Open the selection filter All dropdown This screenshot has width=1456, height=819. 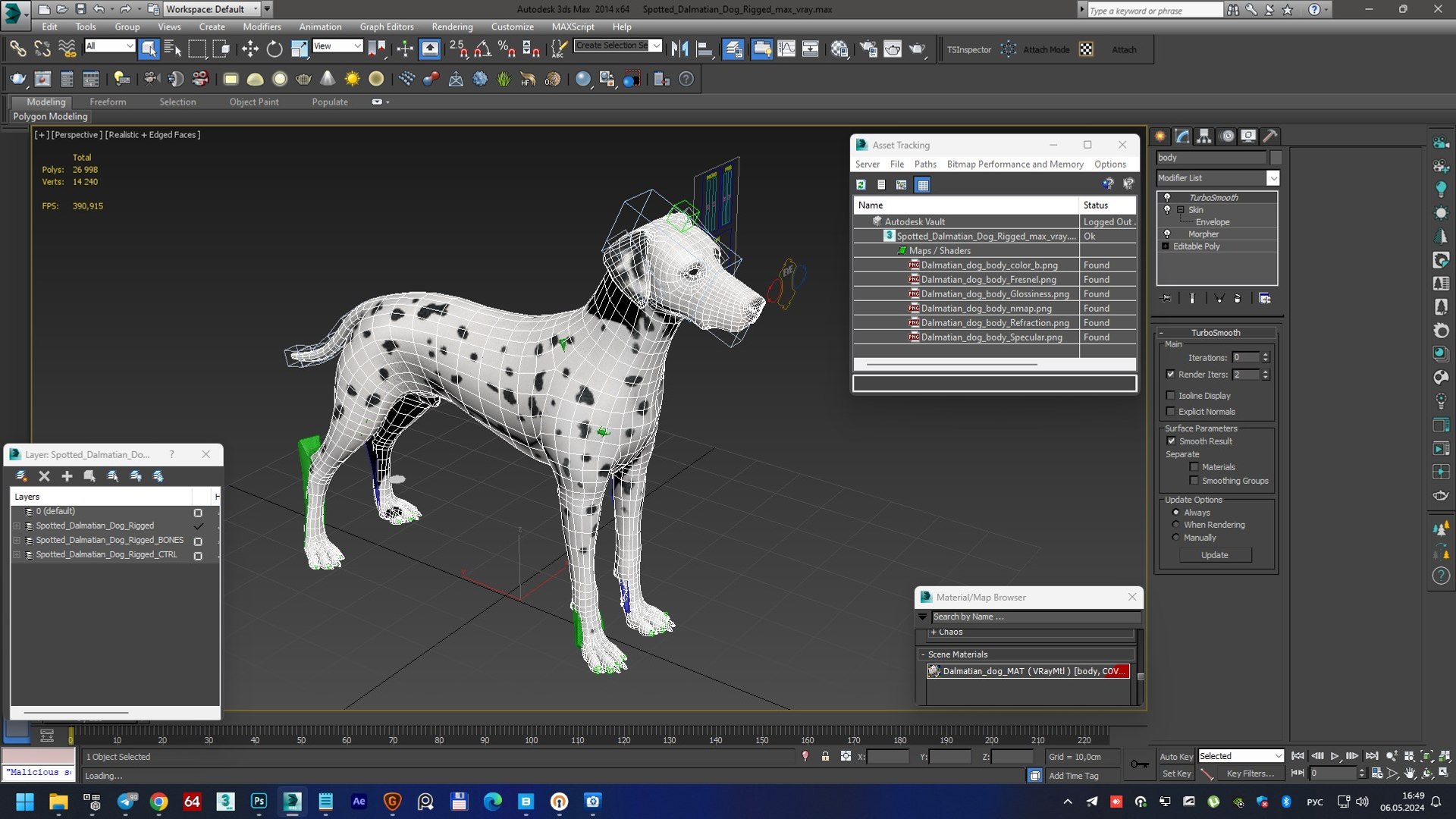click(129, 46)
